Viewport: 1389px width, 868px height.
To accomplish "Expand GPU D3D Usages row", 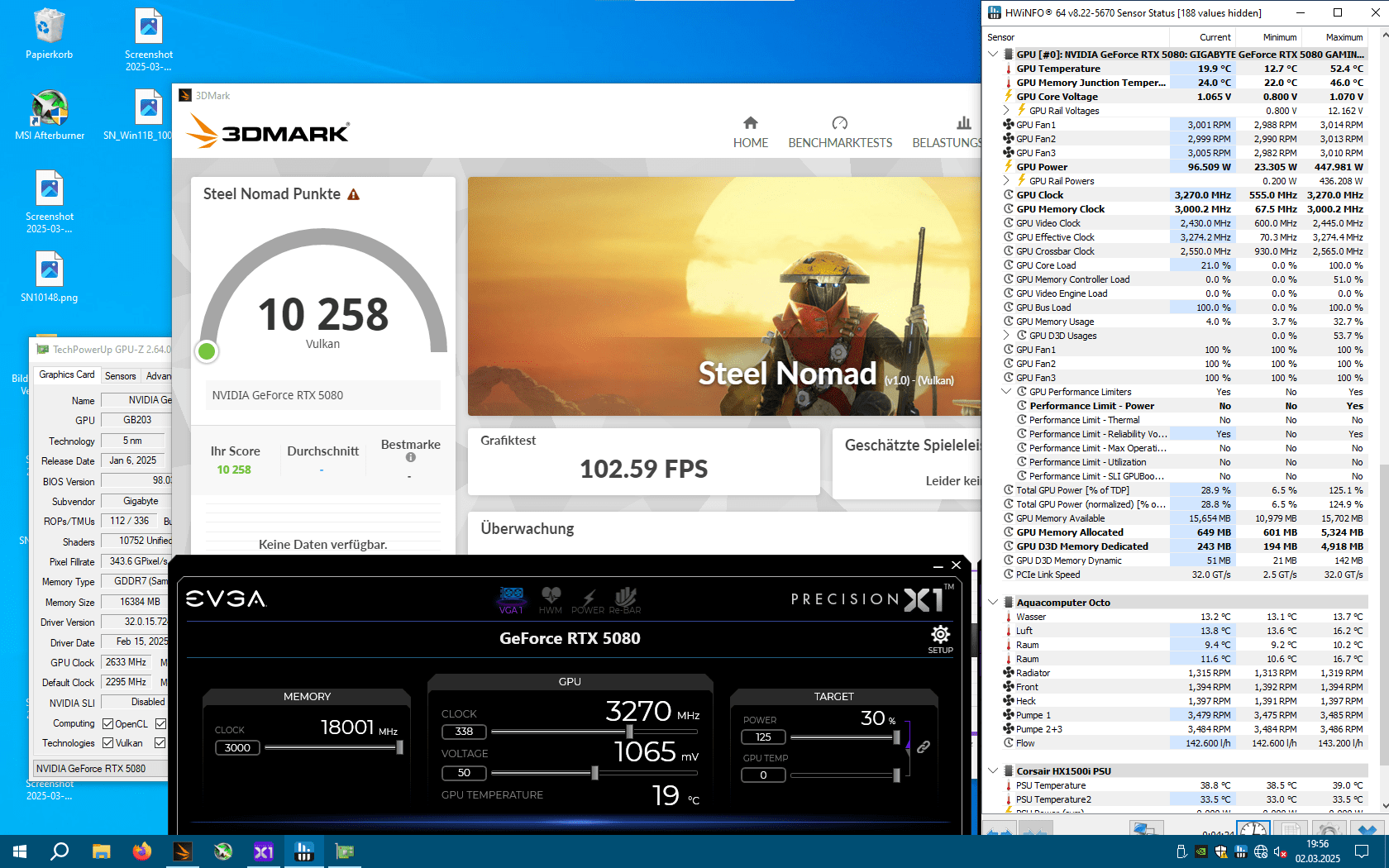I will (1006, 336).
